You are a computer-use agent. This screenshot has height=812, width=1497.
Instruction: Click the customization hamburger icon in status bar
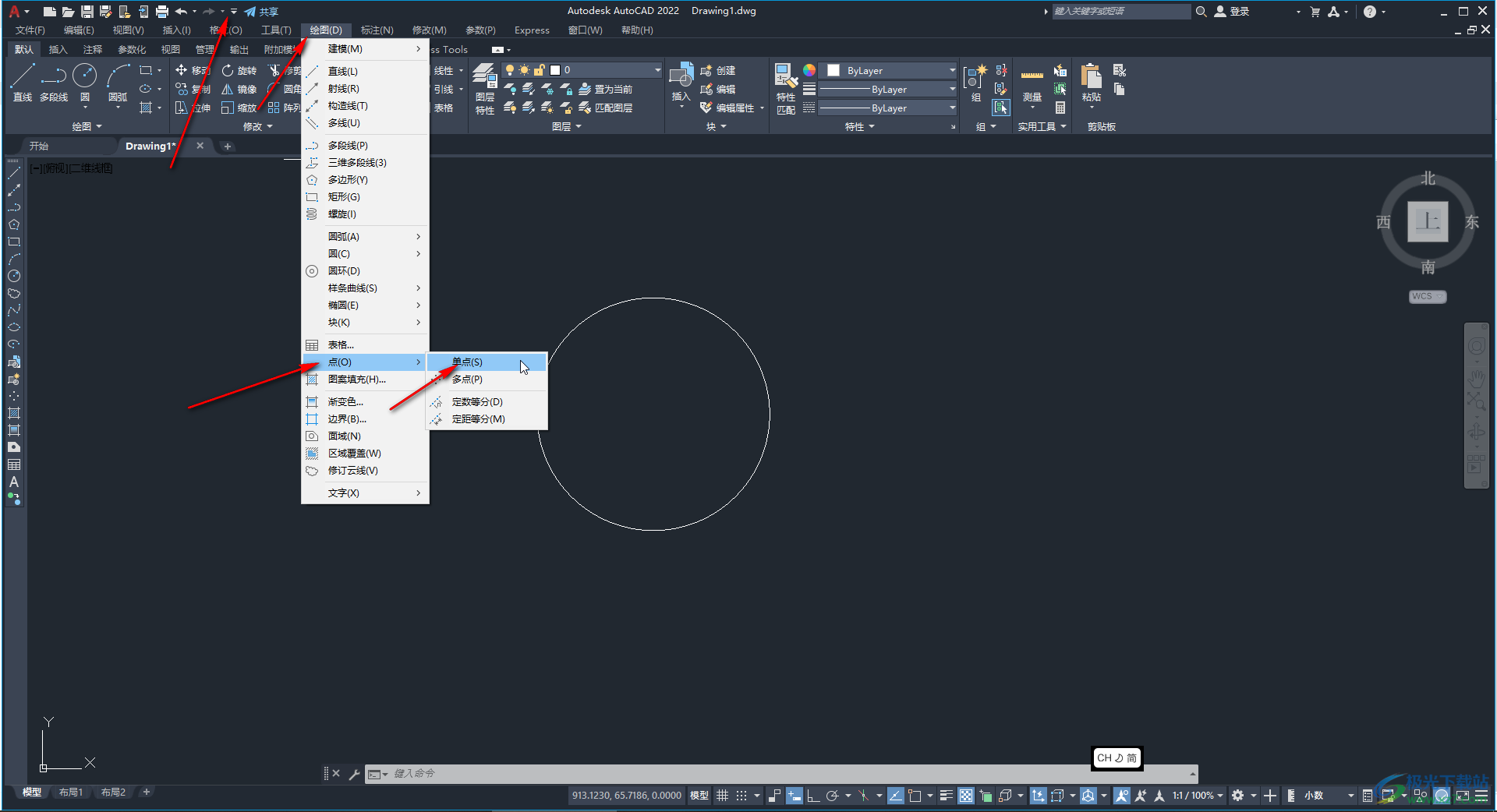[x=1481, y=796]
